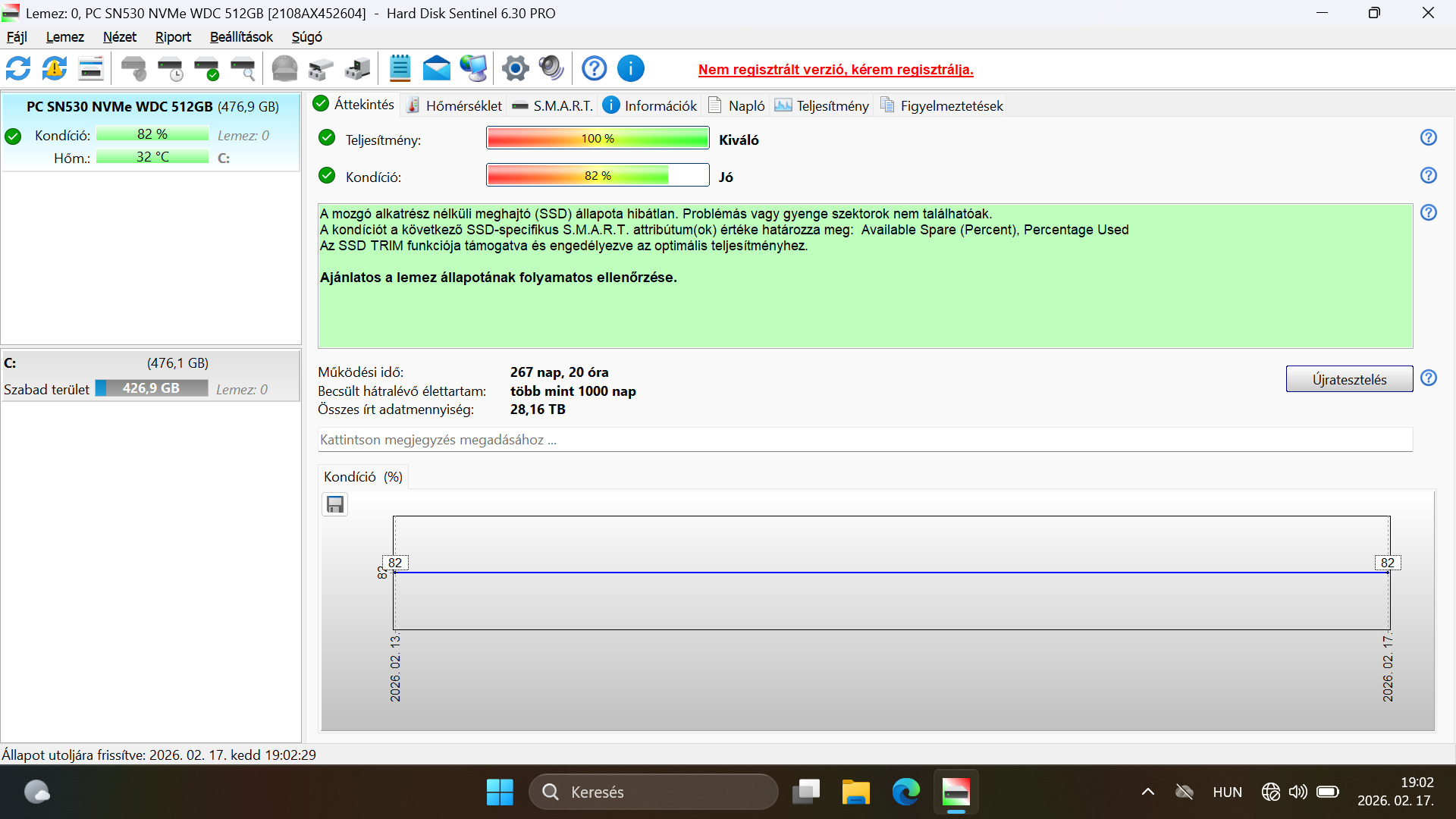Open the Riport menu
Screen dimensions: 1456x819
[173, 37]
